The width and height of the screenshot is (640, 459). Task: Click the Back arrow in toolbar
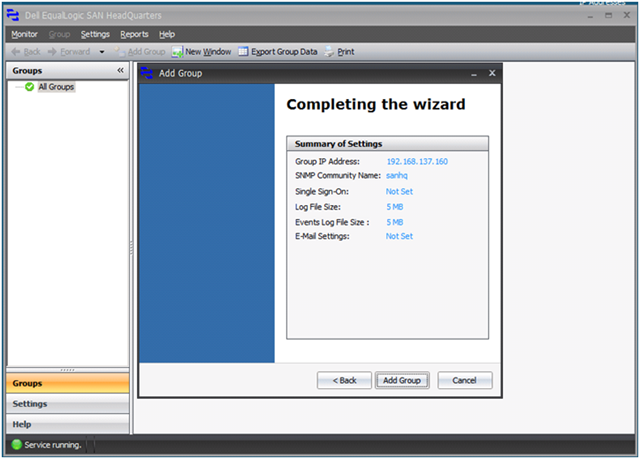tap(16, 52)
